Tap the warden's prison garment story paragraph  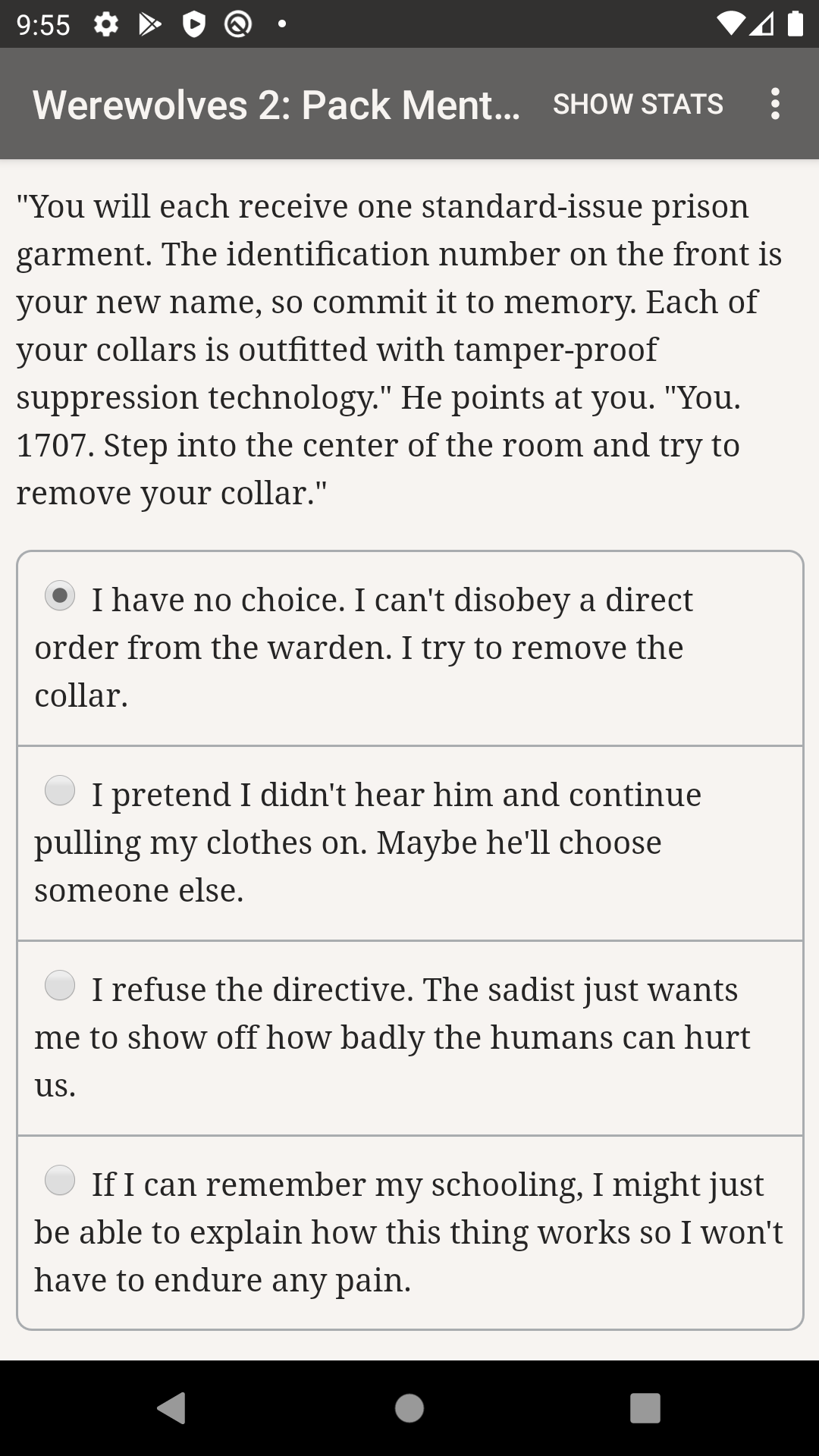pyautogui.click(x=394, y=350)
